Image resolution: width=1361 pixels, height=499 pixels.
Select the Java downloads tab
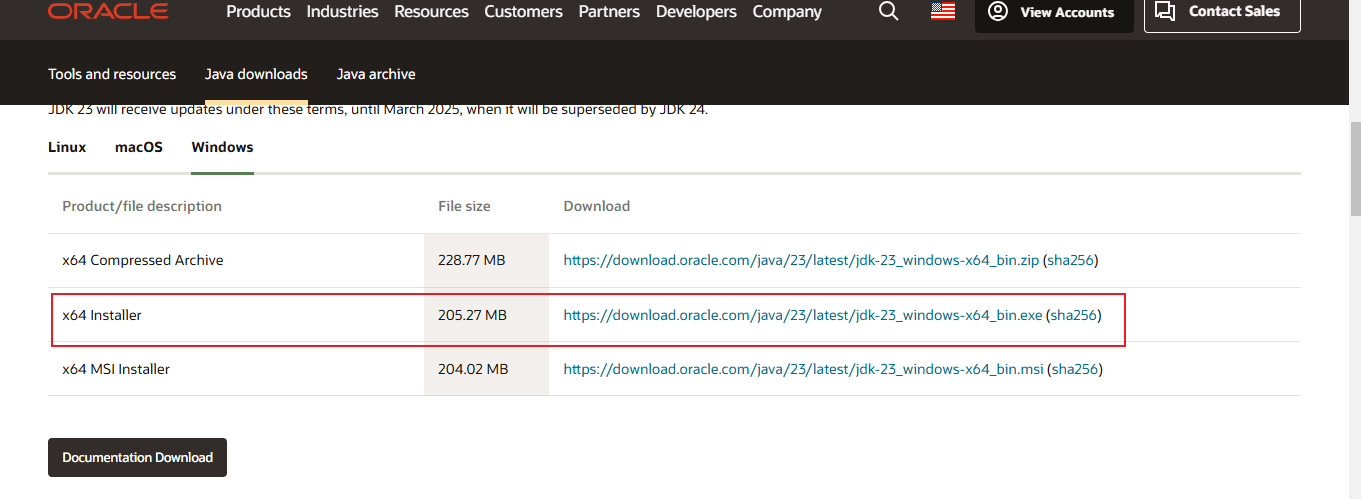pos(256,74)
